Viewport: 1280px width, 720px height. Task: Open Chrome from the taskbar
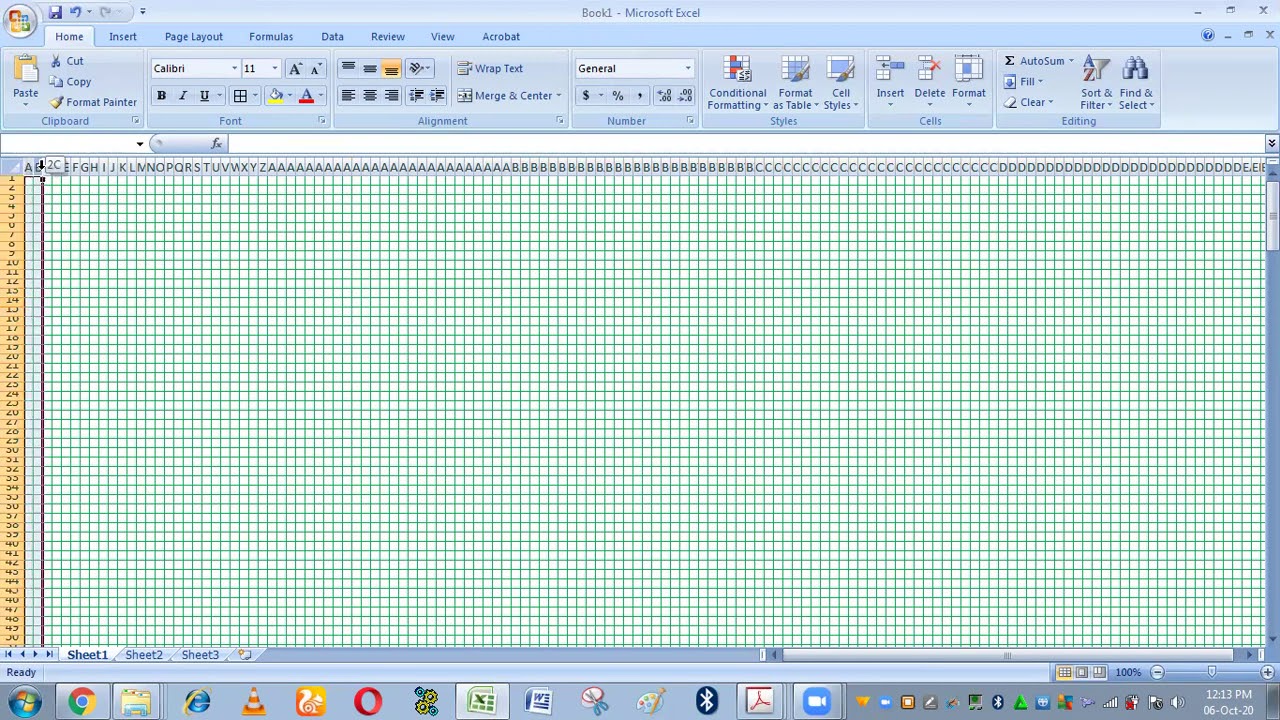(82, 701)
